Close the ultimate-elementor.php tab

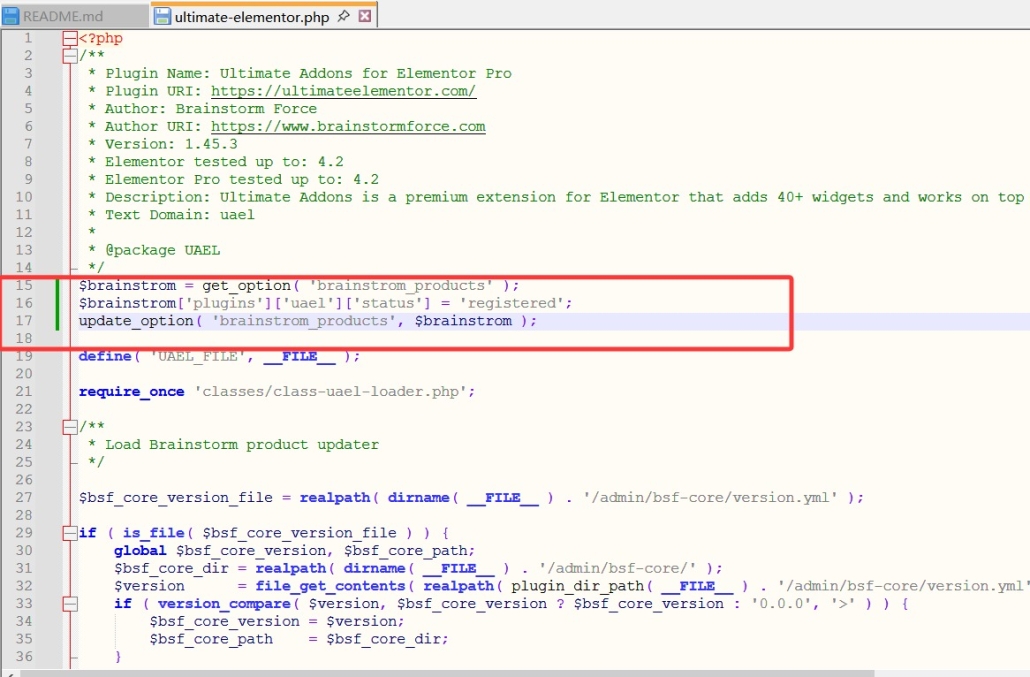tap(365, 16)
